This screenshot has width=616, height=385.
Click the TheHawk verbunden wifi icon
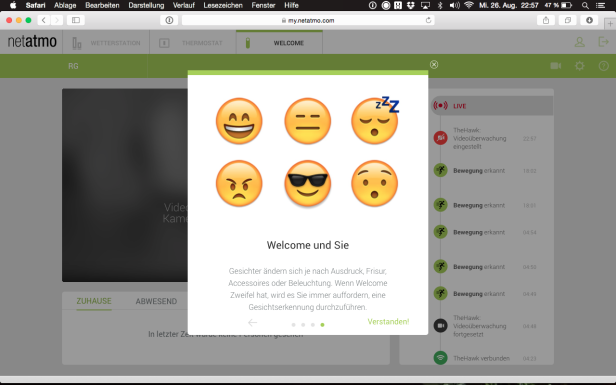440,358
